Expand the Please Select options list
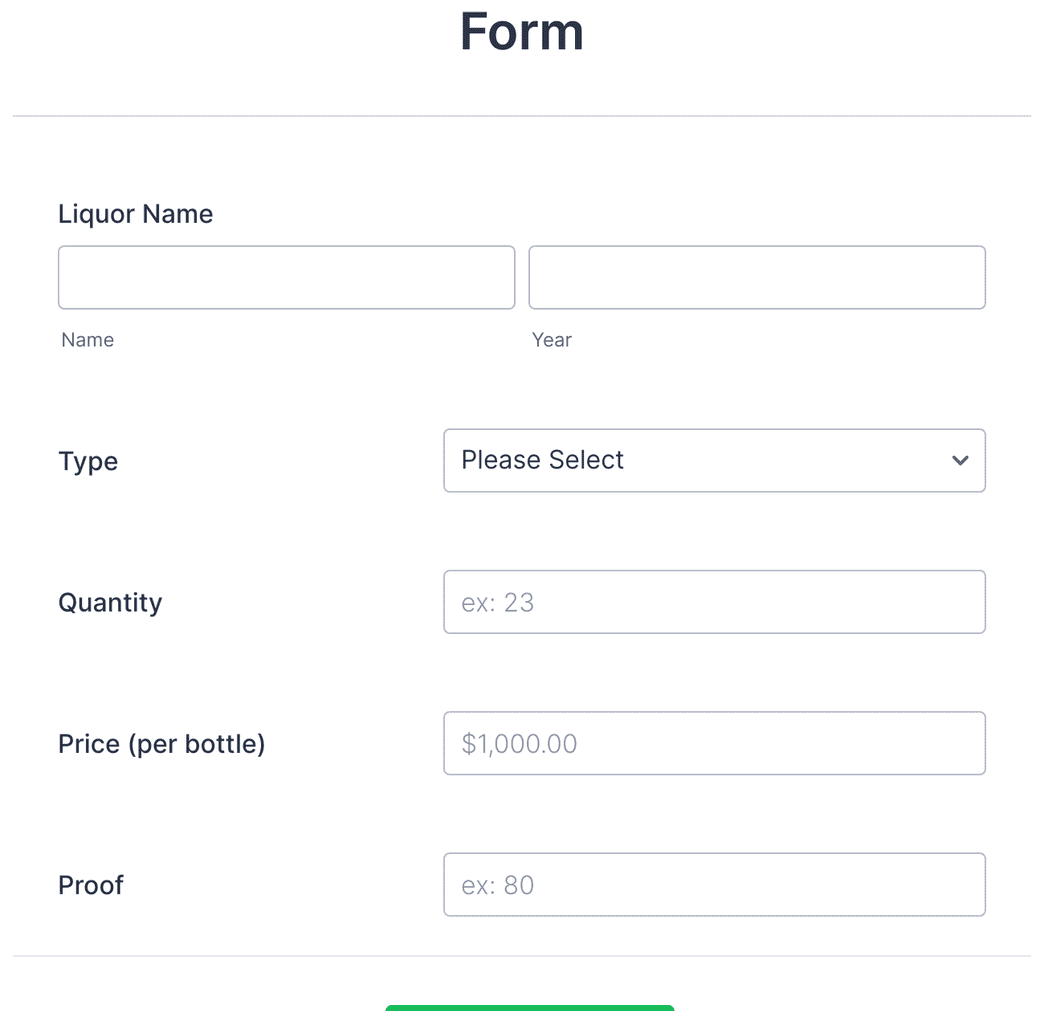Viewport: 1044px width, 1011px height. pyautogui.click(x=714, y=460)
